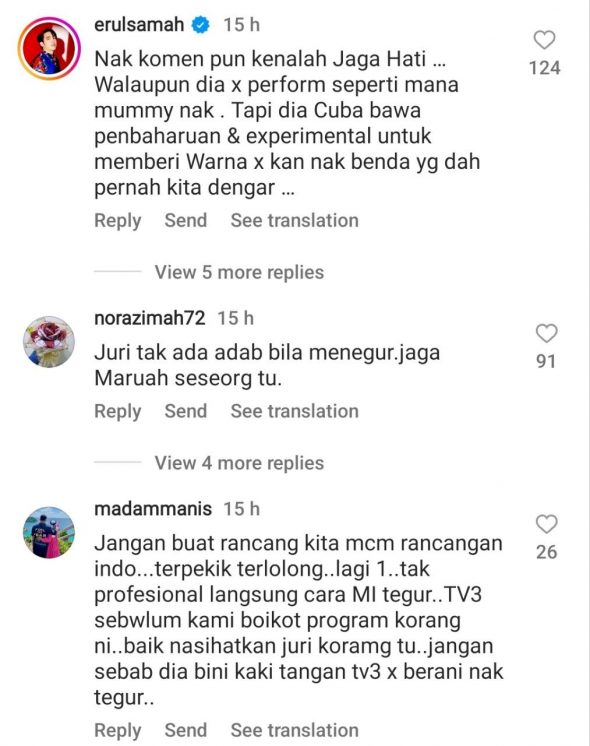The image size is (590, 746).
Task: Send erulsamah's comment to someone
Action: point(186,220)
